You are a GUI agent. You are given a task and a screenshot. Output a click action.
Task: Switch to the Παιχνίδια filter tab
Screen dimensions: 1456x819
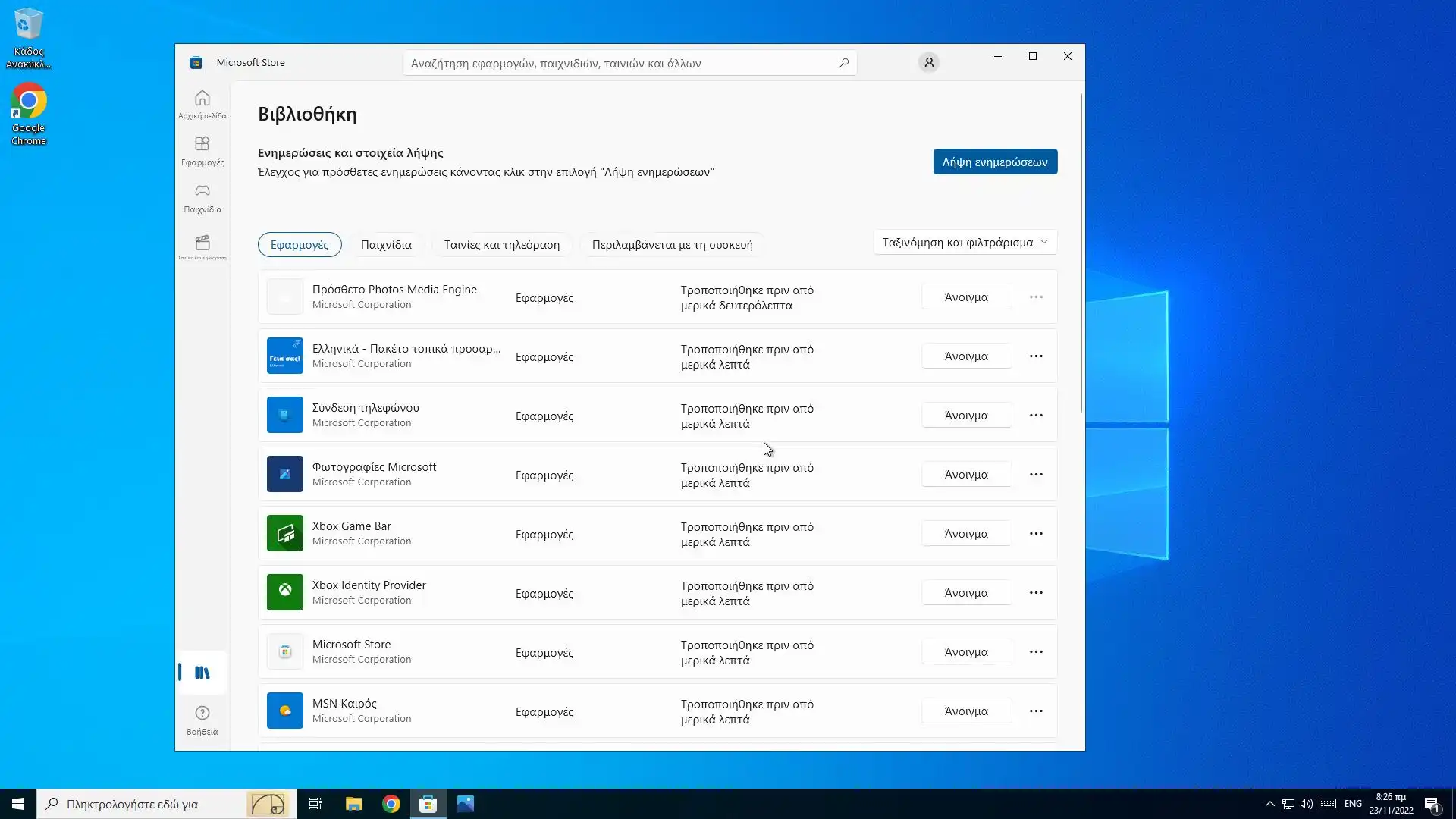386,245
